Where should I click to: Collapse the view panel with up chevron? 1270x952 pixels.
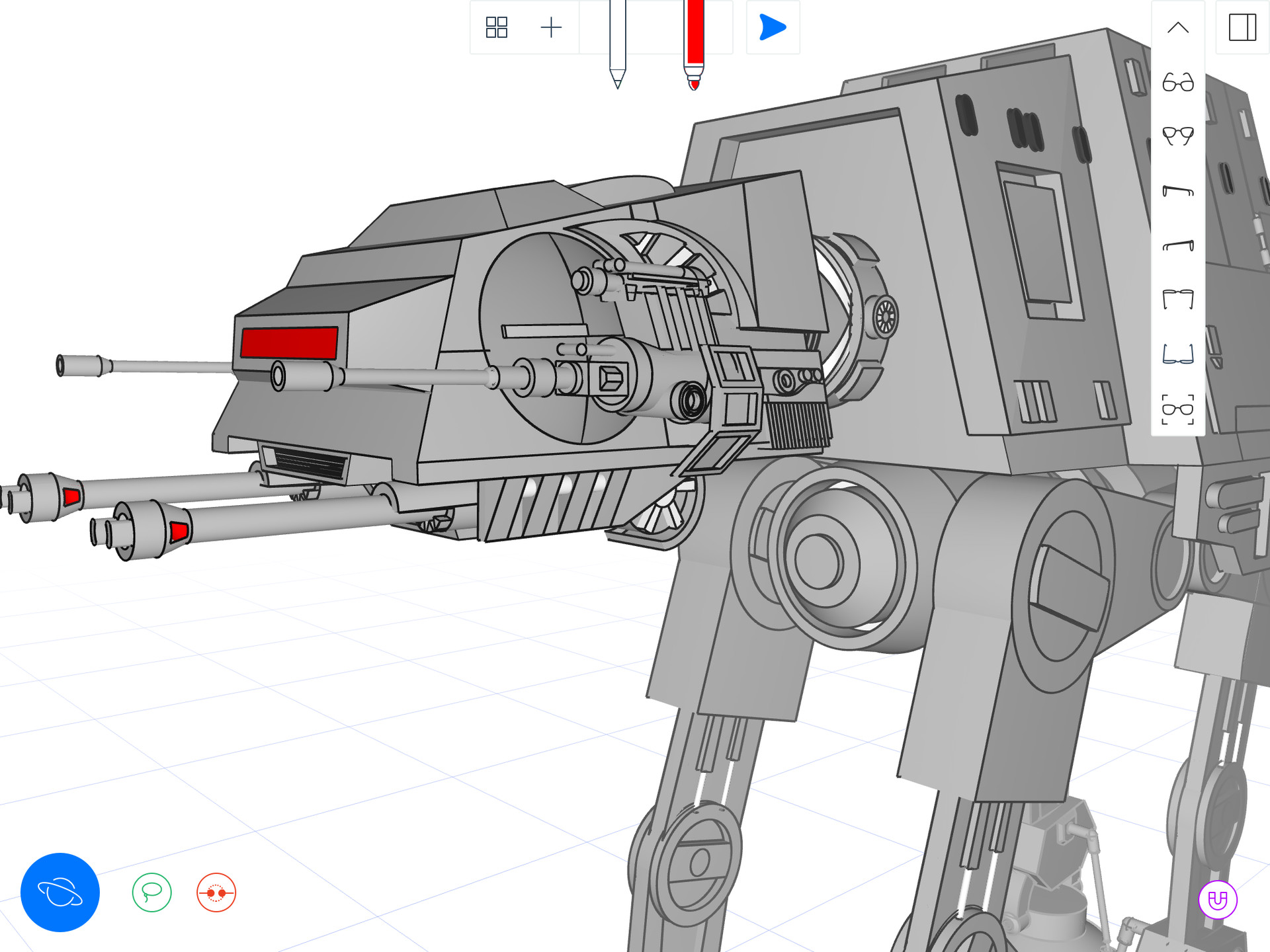(x=1178, y=27)
